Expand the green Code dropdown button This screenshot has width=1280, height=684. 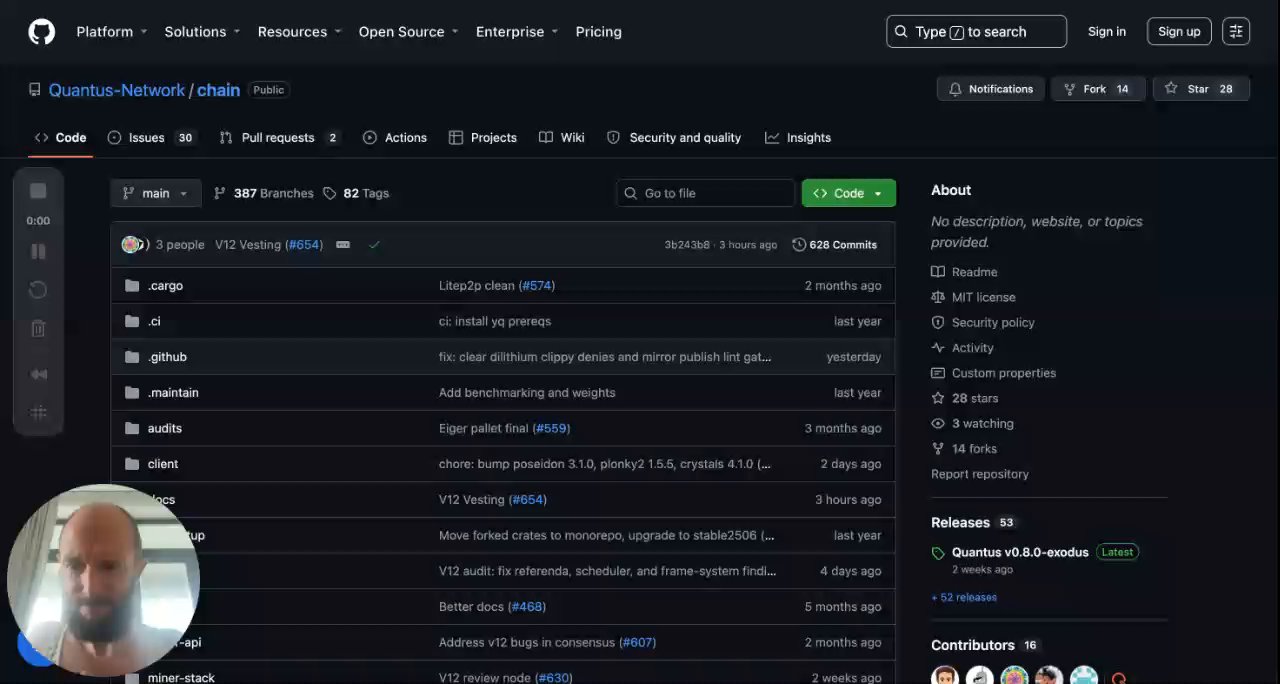849,193
